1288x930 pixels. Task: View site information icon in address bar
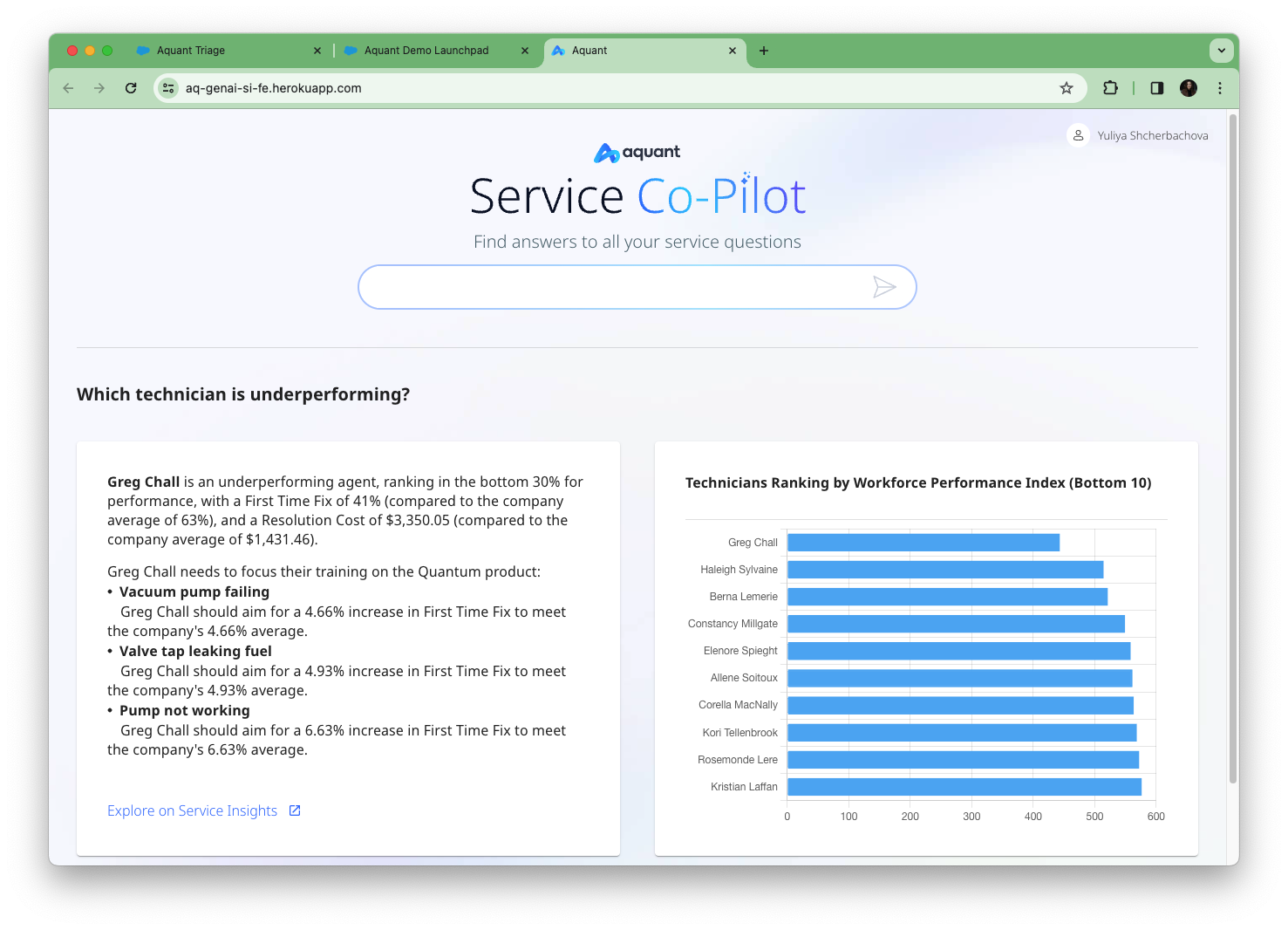coord(168,88)
